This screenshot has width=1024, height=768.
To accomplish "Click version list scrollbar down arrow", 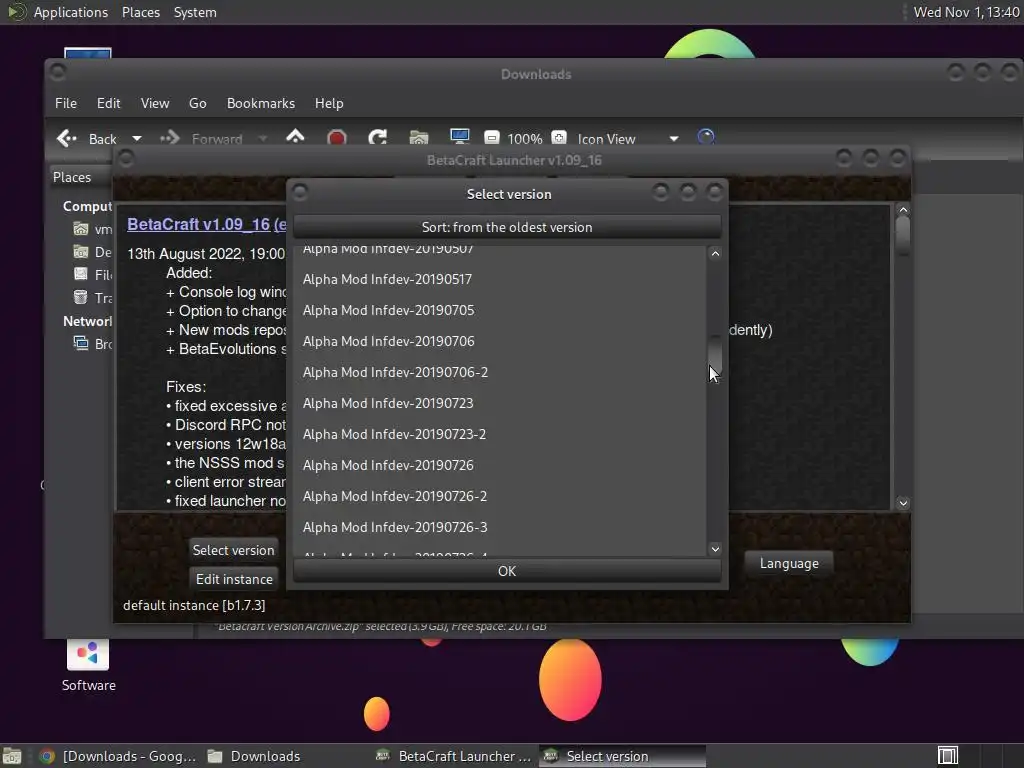I will (x=715, y=549).
